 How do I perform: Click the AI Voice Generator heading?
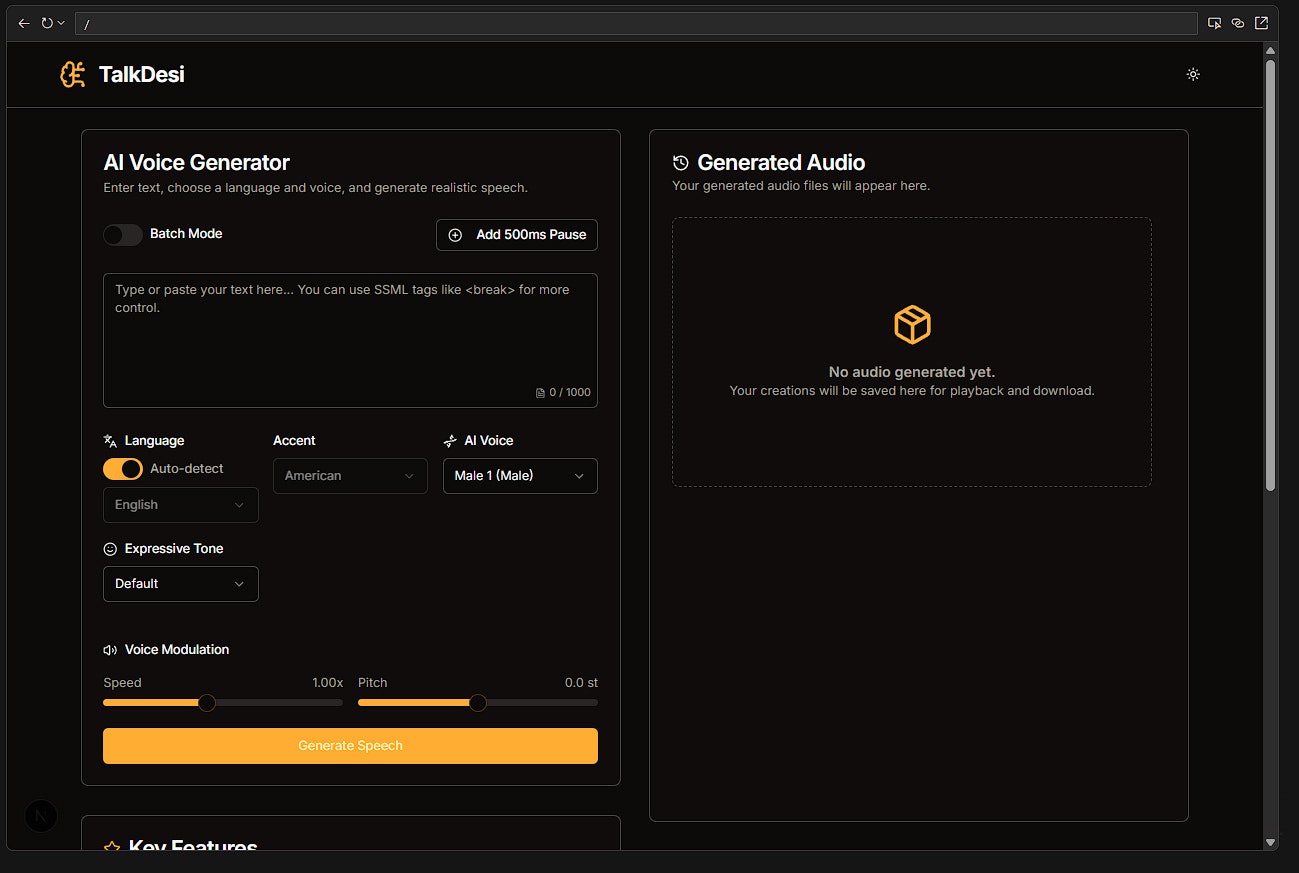coord(197,163)
